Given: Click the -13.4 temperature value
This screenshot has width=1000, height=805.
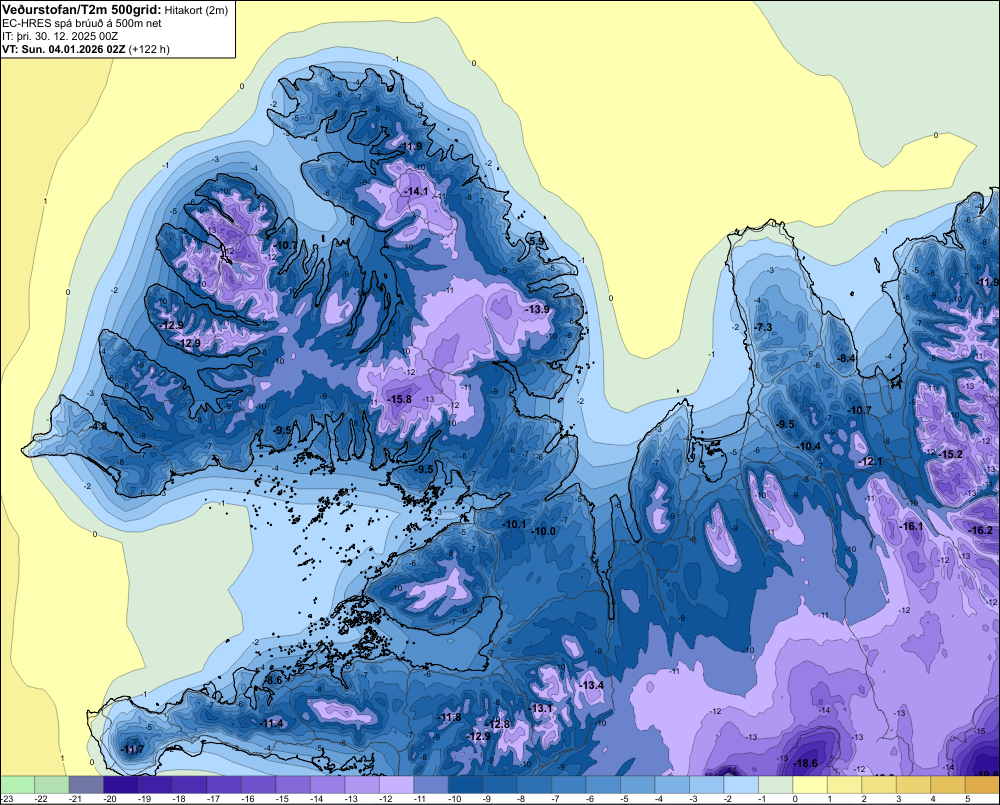Looking at the screenshot, I should click(591, 685).
